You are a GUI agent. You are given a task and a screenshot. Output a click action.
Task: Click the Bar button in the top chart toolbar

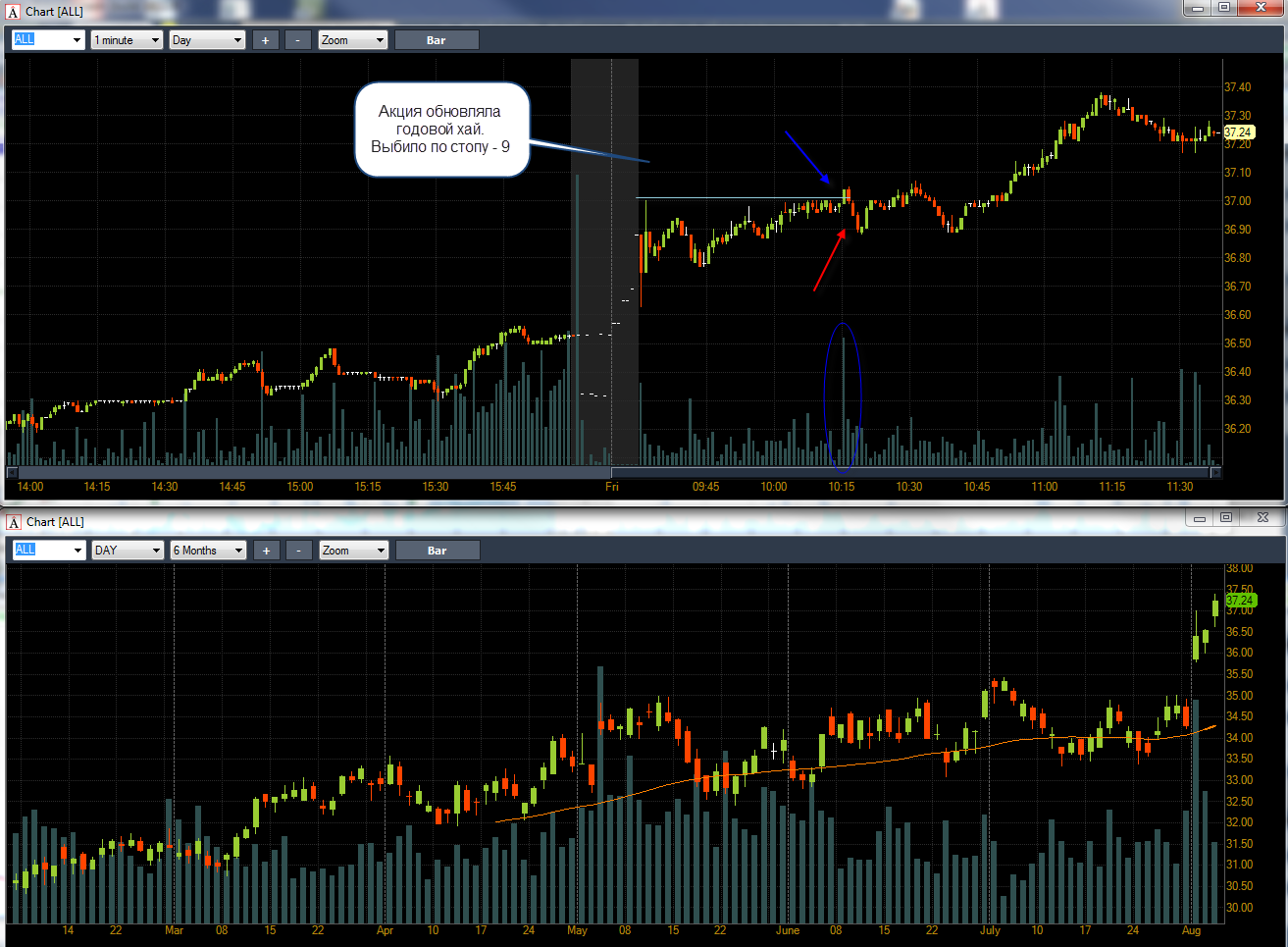tap(437, 40)
